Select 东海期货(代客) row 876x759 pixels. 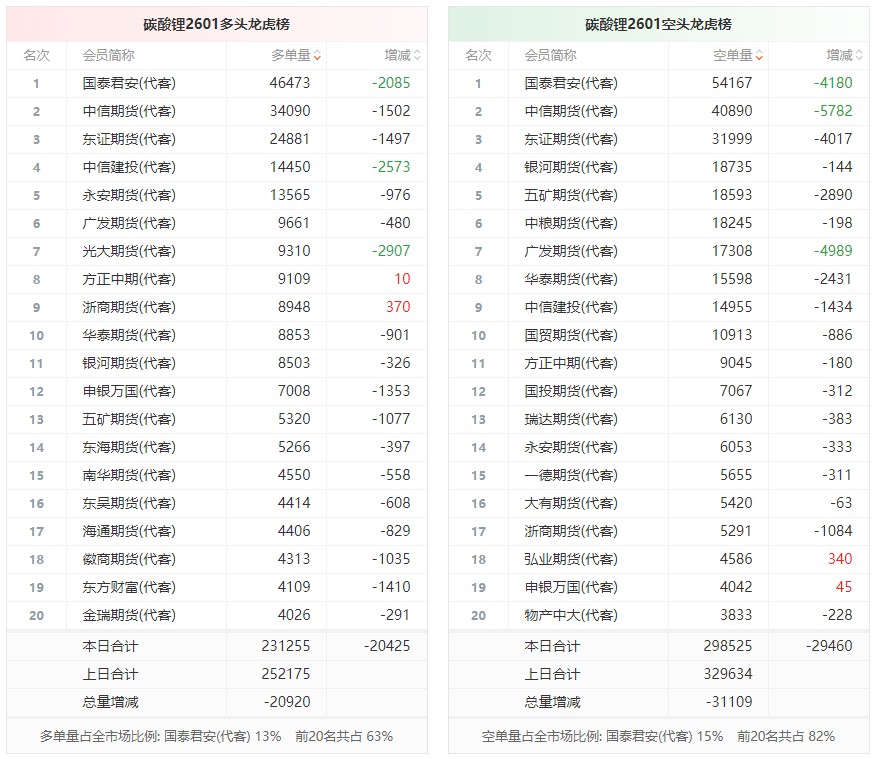pyautogui.click(x=217, y=447)
